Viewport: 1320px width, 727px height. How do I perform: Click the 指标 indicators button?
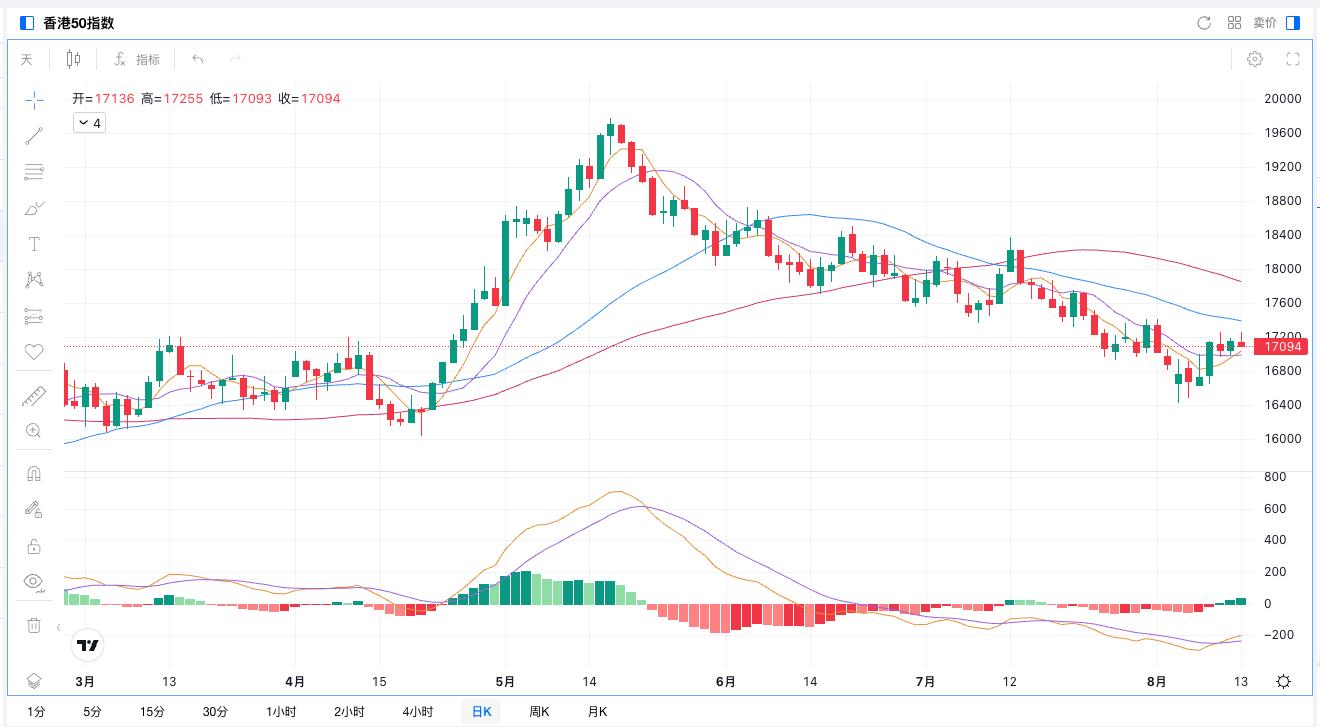coord(138,59)
